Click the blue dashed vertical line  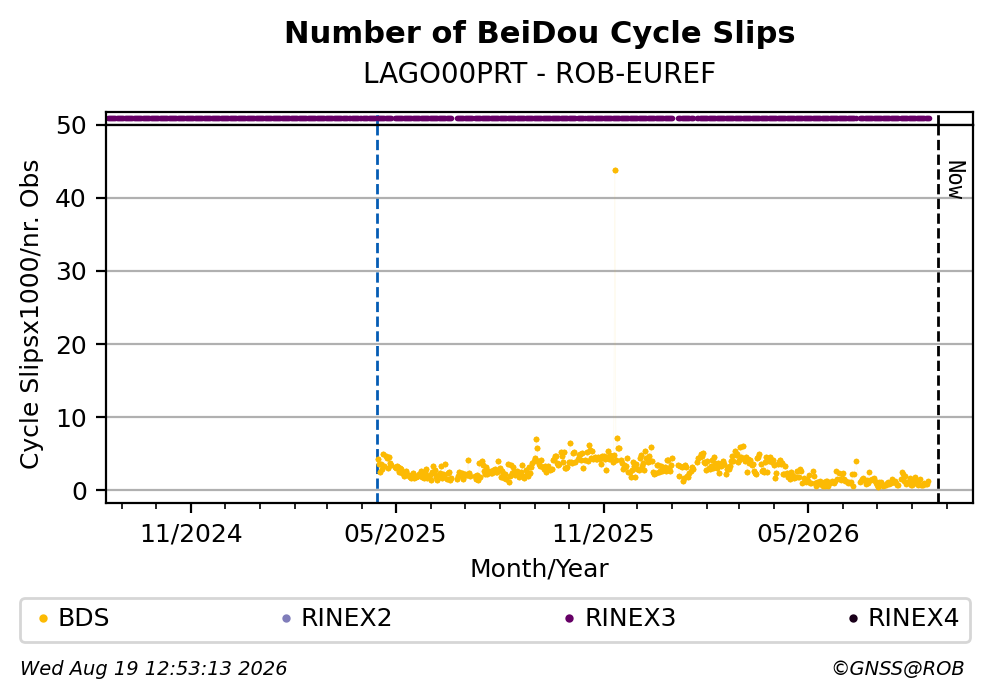pos(377,309)
